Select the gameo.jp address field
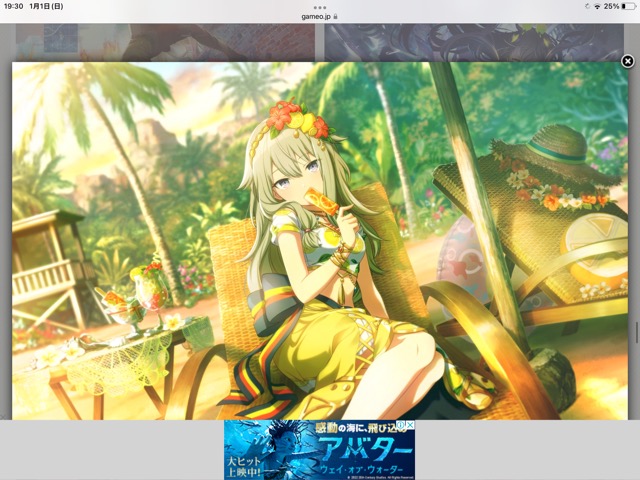This screenshot has height=480, width=640. click(317, 16)
